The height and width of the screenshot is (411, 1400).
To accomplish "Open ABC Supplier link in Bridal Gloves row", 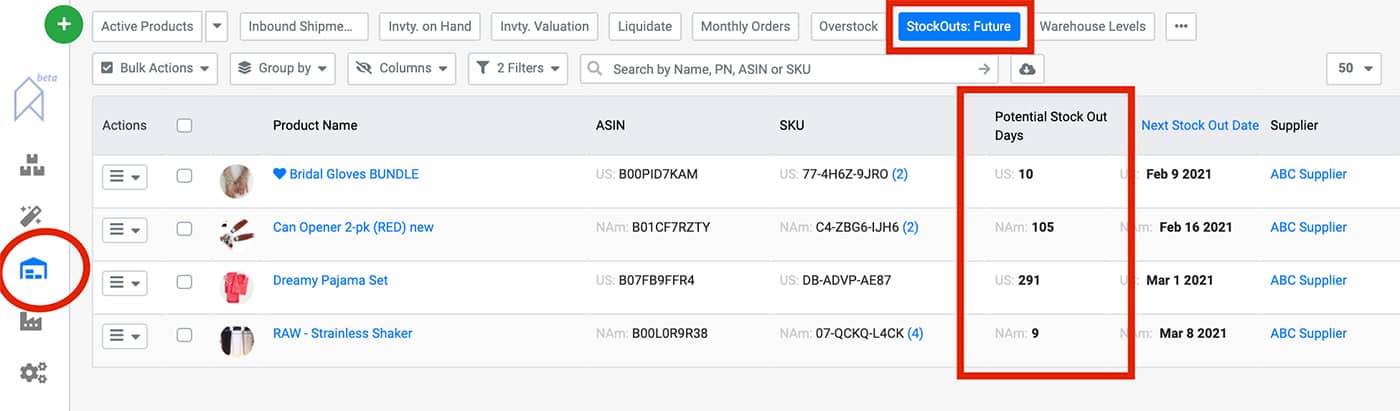I will [x=1308, y=174].
